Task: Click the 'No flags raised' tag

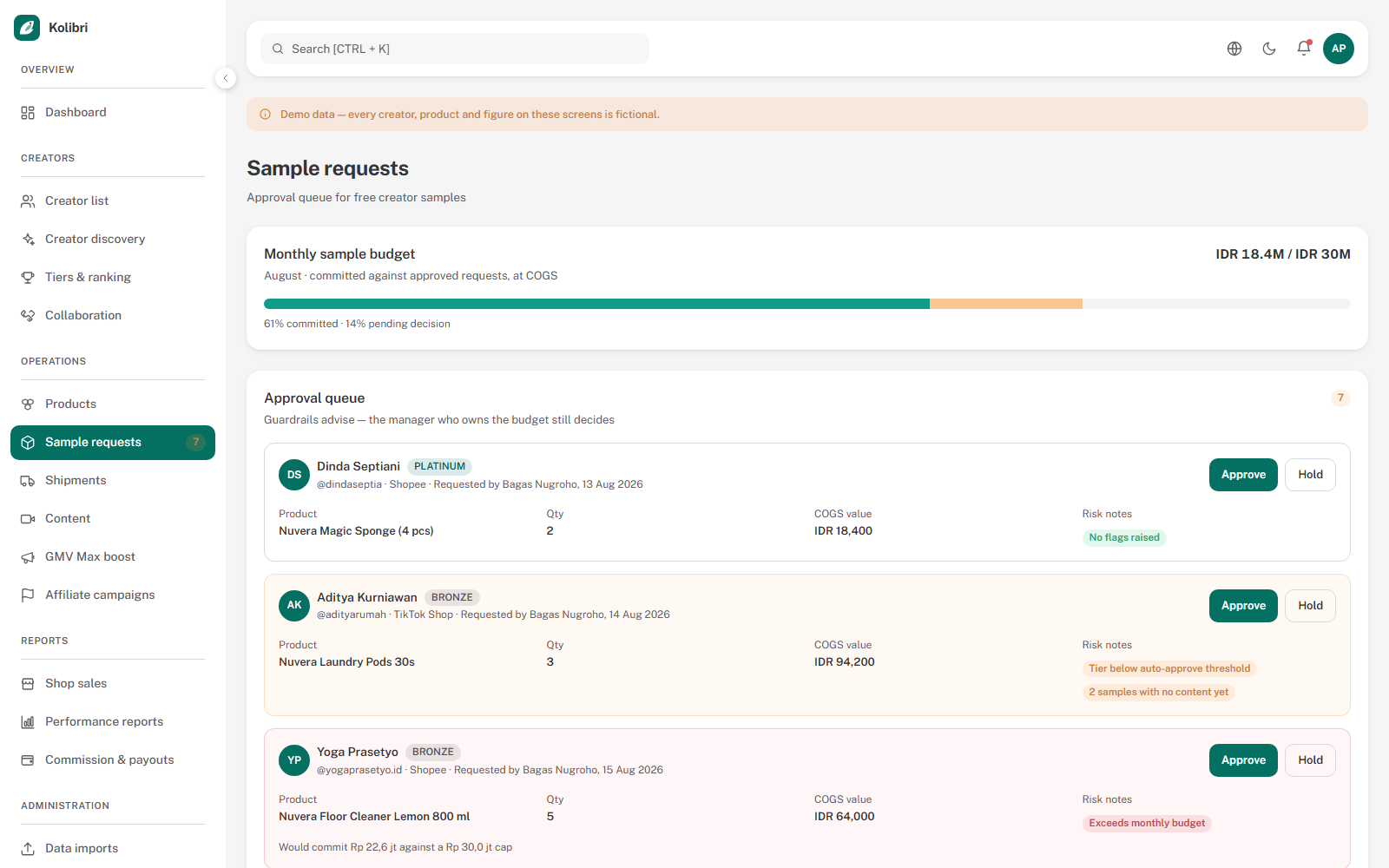Action: [1124, 538]
